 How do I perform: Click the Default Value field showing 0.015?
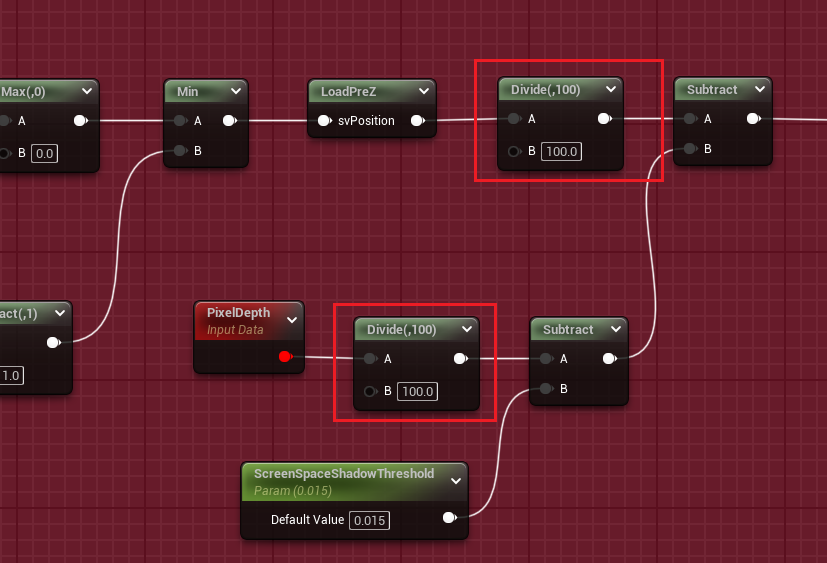[x=369, y=520]
